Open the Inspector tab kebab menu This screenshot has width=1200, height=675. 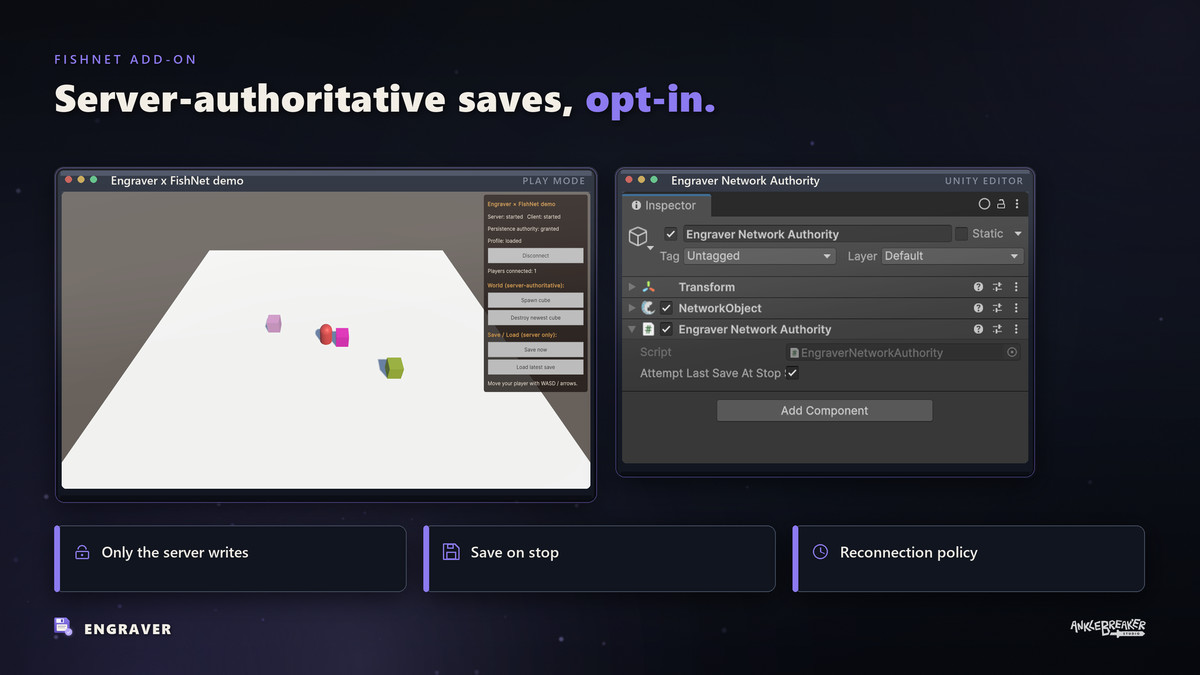[1017, 204]
